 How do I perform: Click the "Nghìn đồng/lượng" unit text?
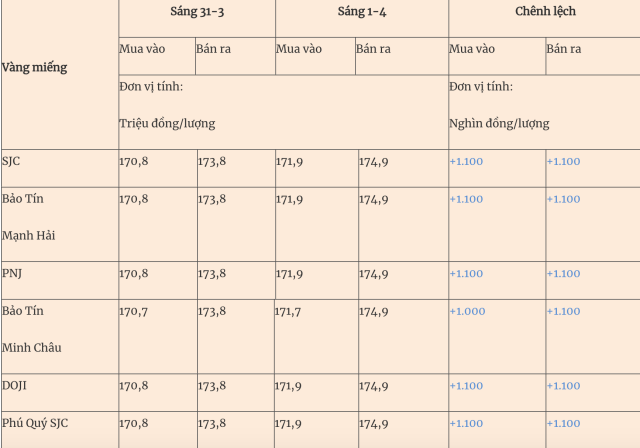point(499,123)
